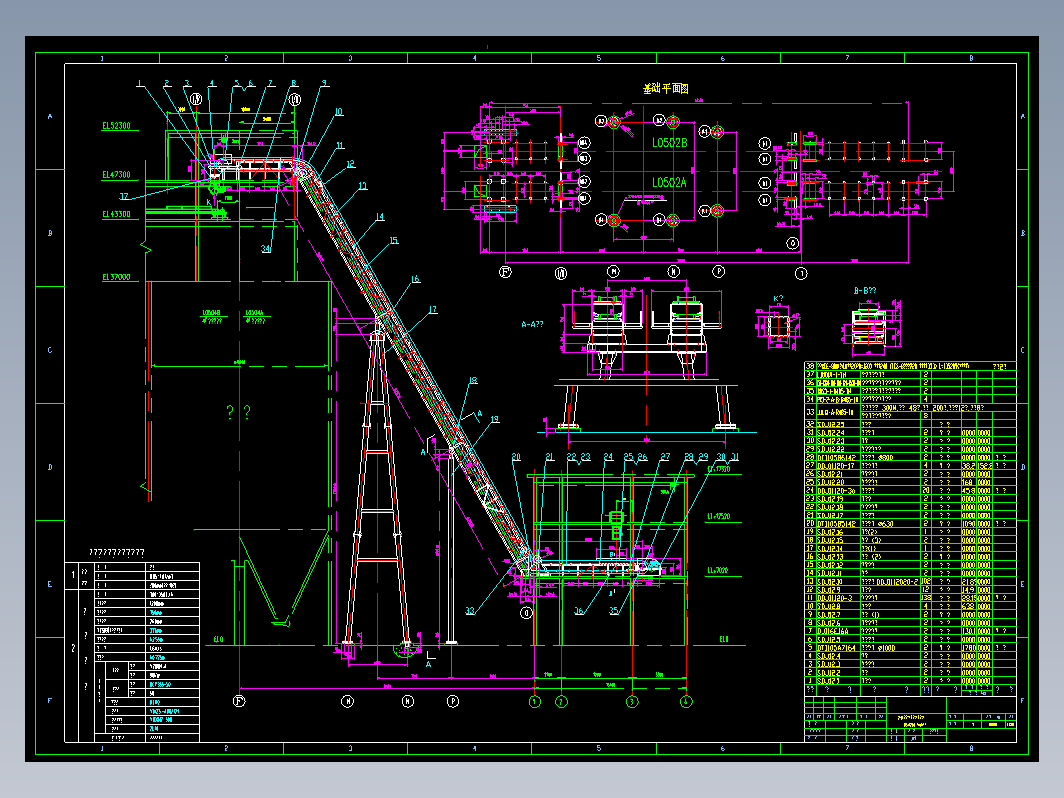Click callout number 34 below conveyor head
The width and height of the screenshot is (1064, 798).
tap(265, 248)
